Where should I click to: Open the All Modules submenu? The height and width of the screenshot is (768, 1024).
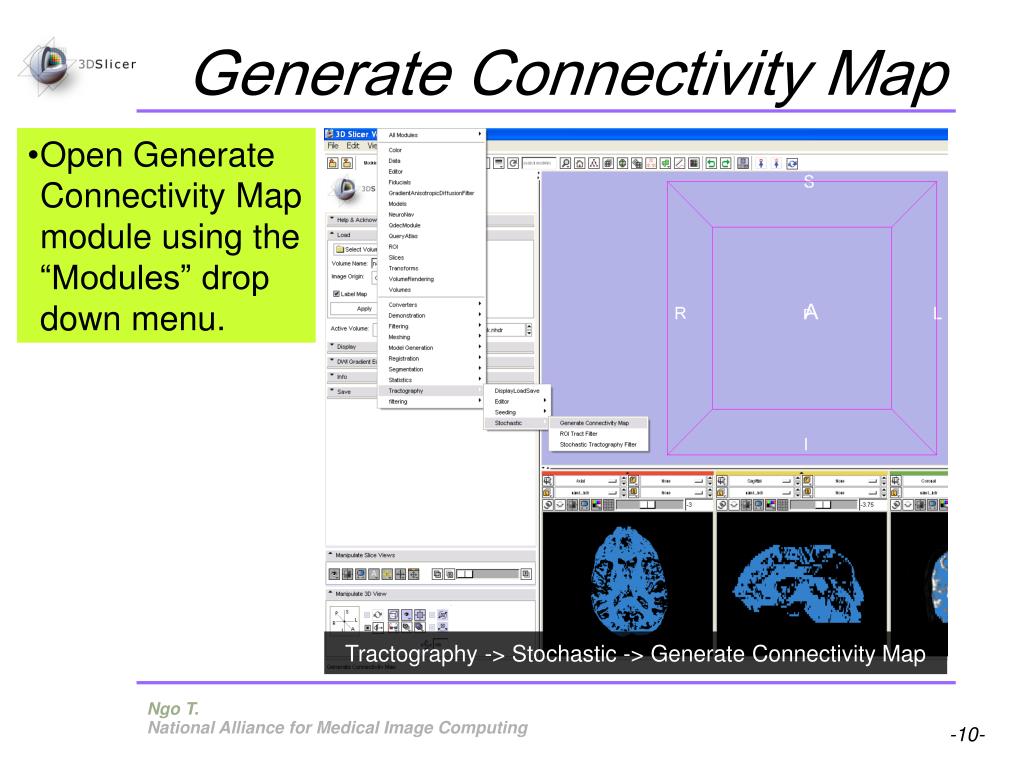pyautogui.click(x=431, y=135)
